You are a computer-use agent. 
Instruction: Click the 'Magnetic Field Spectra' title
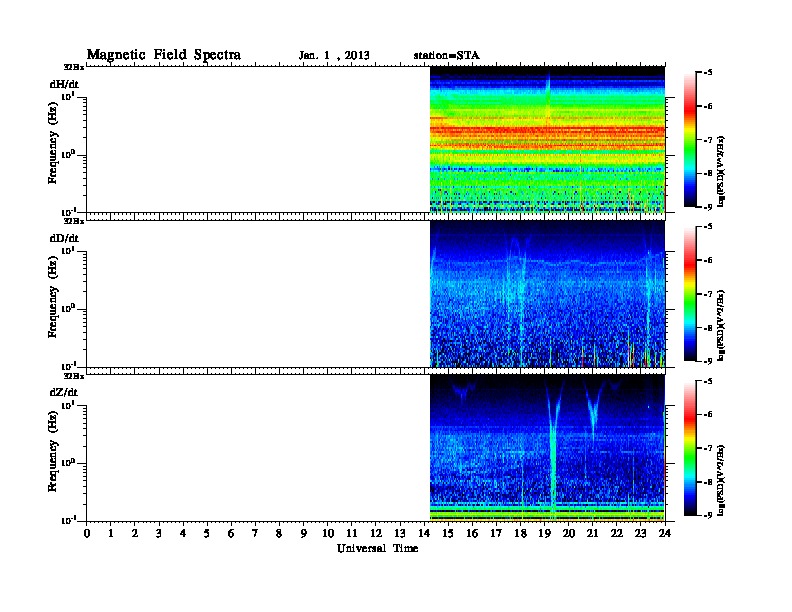click(x=164, y=55)
